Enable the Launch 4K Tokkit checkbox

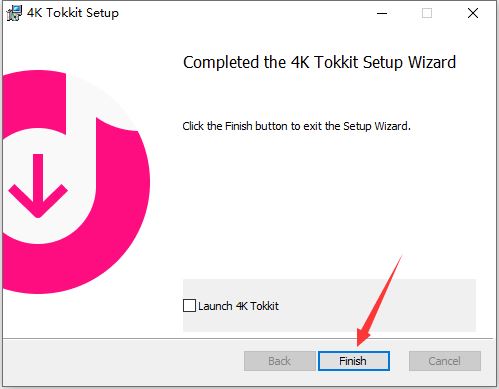(189, 306)
